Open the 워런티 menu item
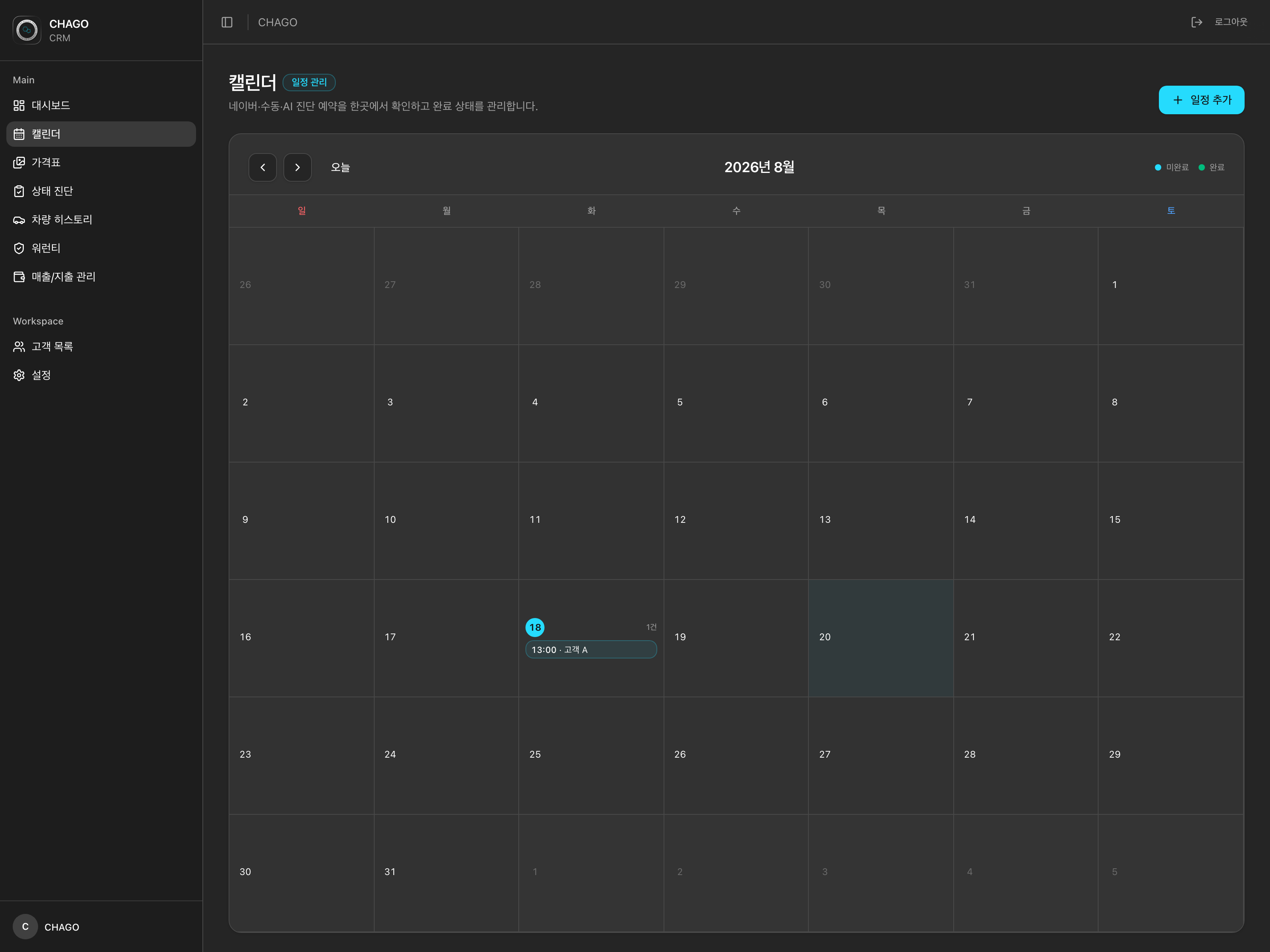1270x952 pixels. pos(101,248)
